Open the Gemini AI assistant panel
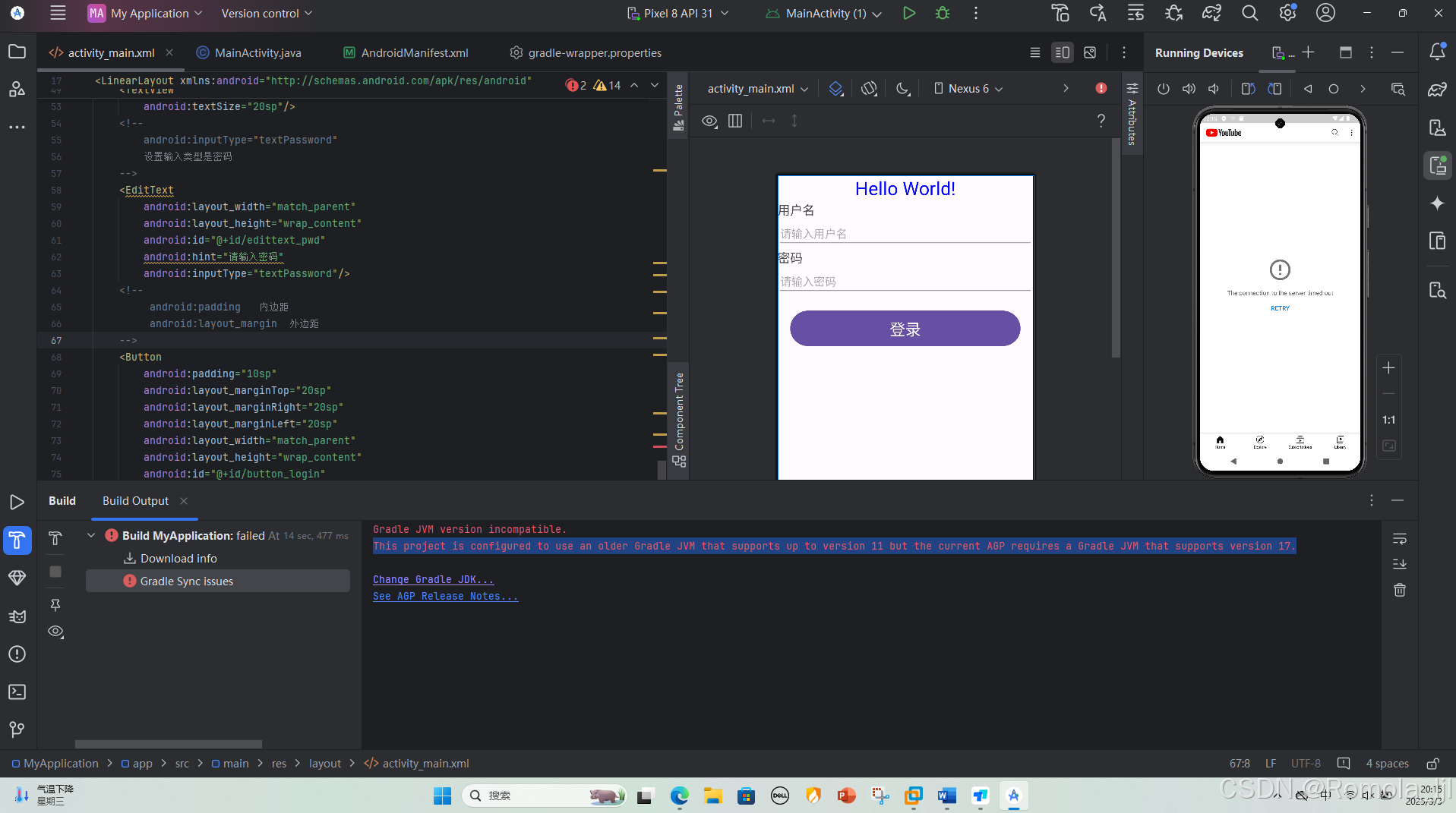The width and height of the screenshot is (1456, 813). (x=1438, y=203)
